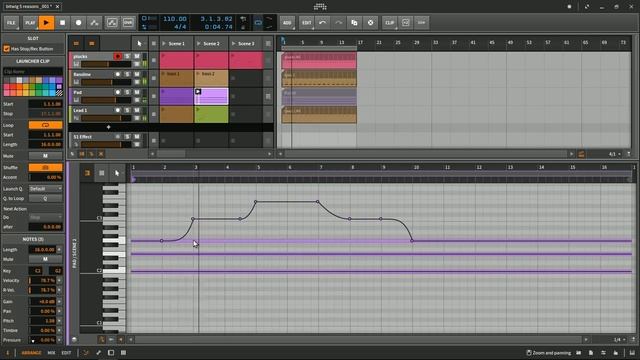Viewport: 640px width, 360px height.
Task: Pick the purple color swatch in the palette
Action: point(59,80)
